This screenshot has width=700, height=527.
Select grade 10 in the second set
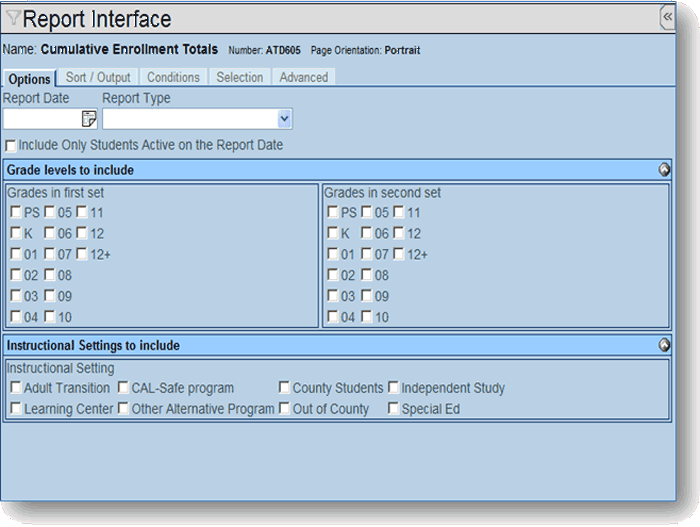tap(367, 317)
